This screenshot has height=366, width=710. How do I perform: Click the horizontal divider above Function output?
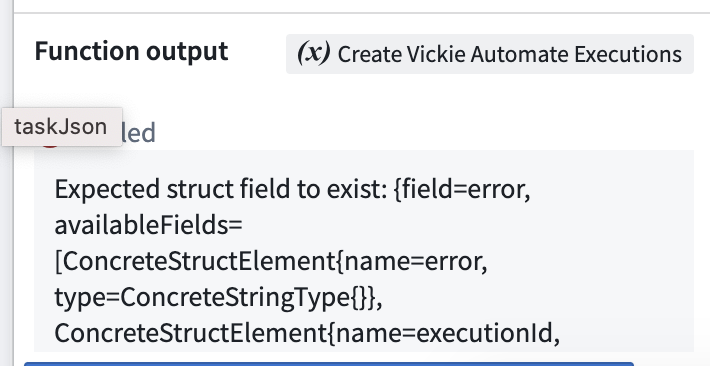coord(362,13)
